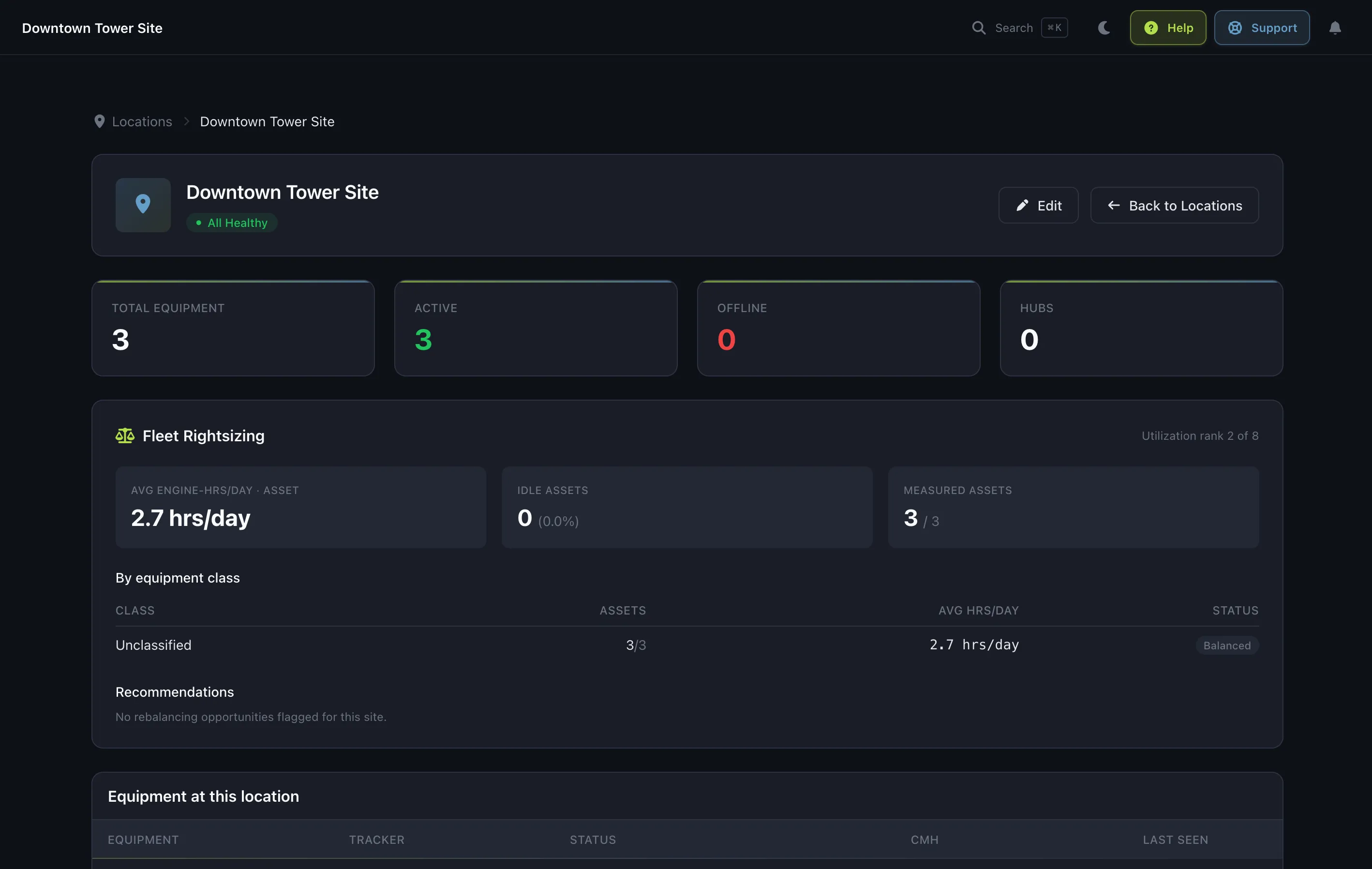Click the AVG HRS/DAY column header
Screen dimensions: 1372x869
(x=979, y=610)
